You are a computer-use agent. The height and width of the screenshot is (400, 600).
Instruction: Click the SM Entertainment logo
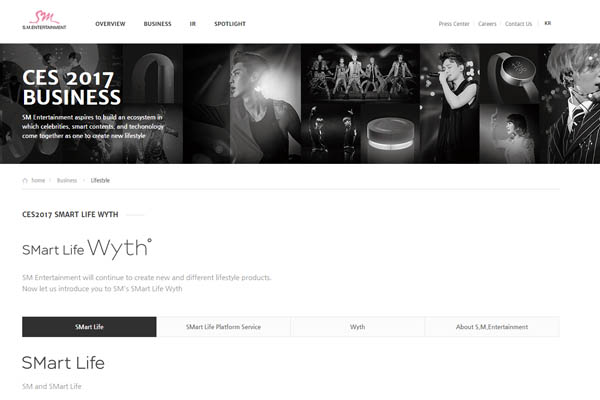pos(44,20)
